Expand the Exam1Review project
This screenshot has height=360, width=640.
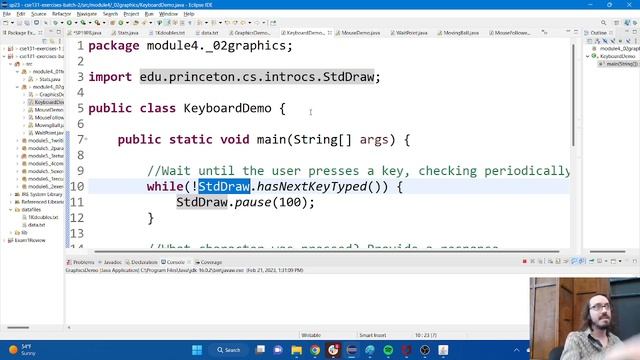(4, 240)
